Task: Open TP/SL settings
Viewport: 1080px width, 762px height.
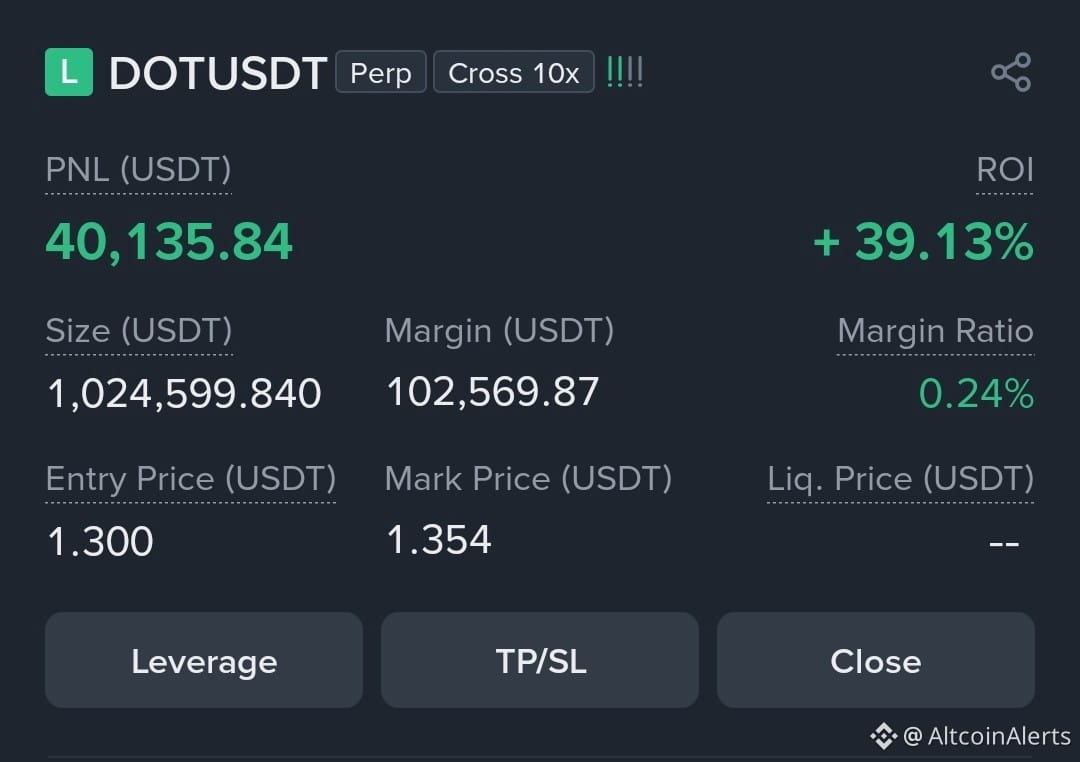Action: [540, 660]
